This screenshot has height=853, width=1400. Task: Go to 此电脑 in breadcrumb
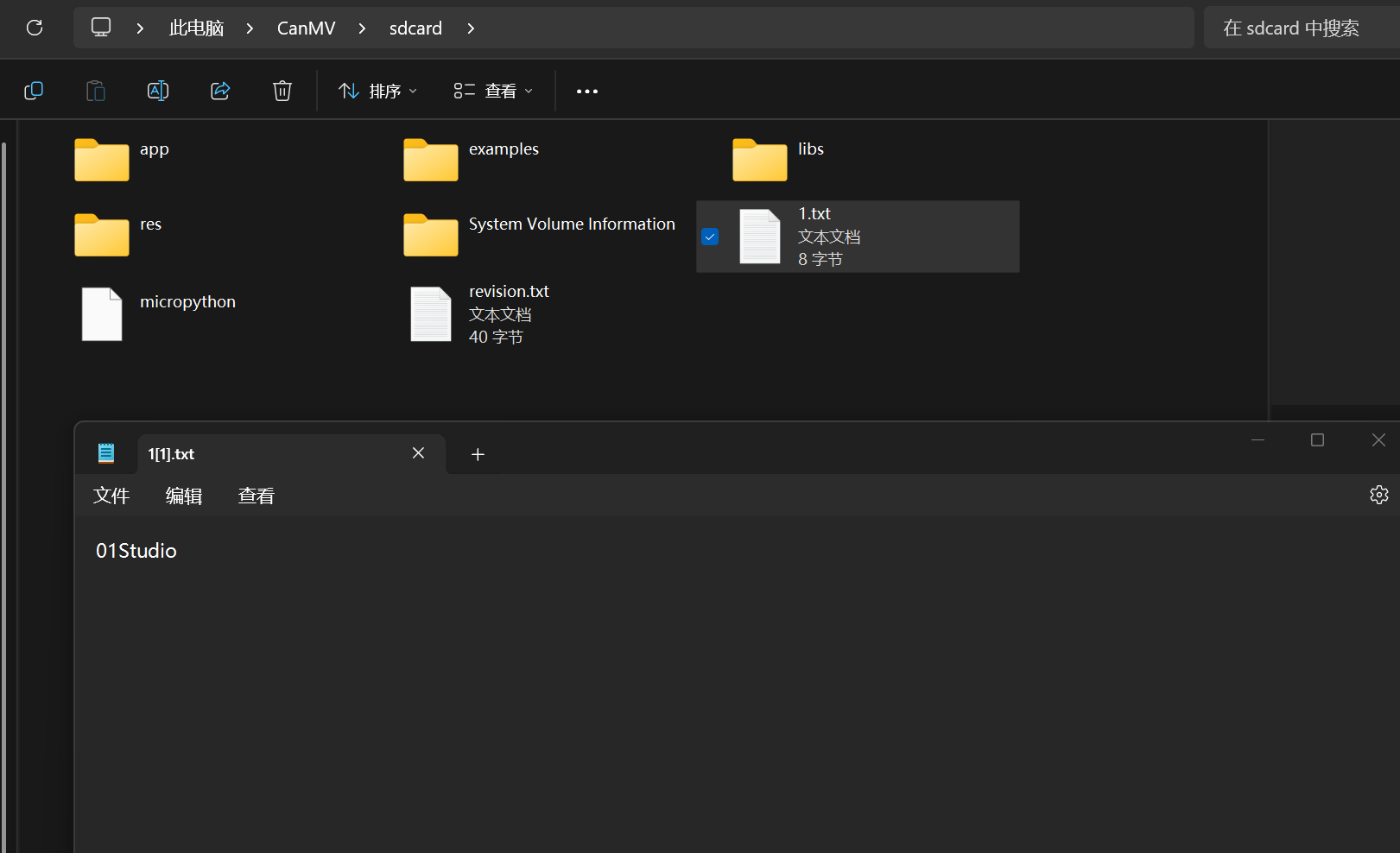click(x=197, y=28)
